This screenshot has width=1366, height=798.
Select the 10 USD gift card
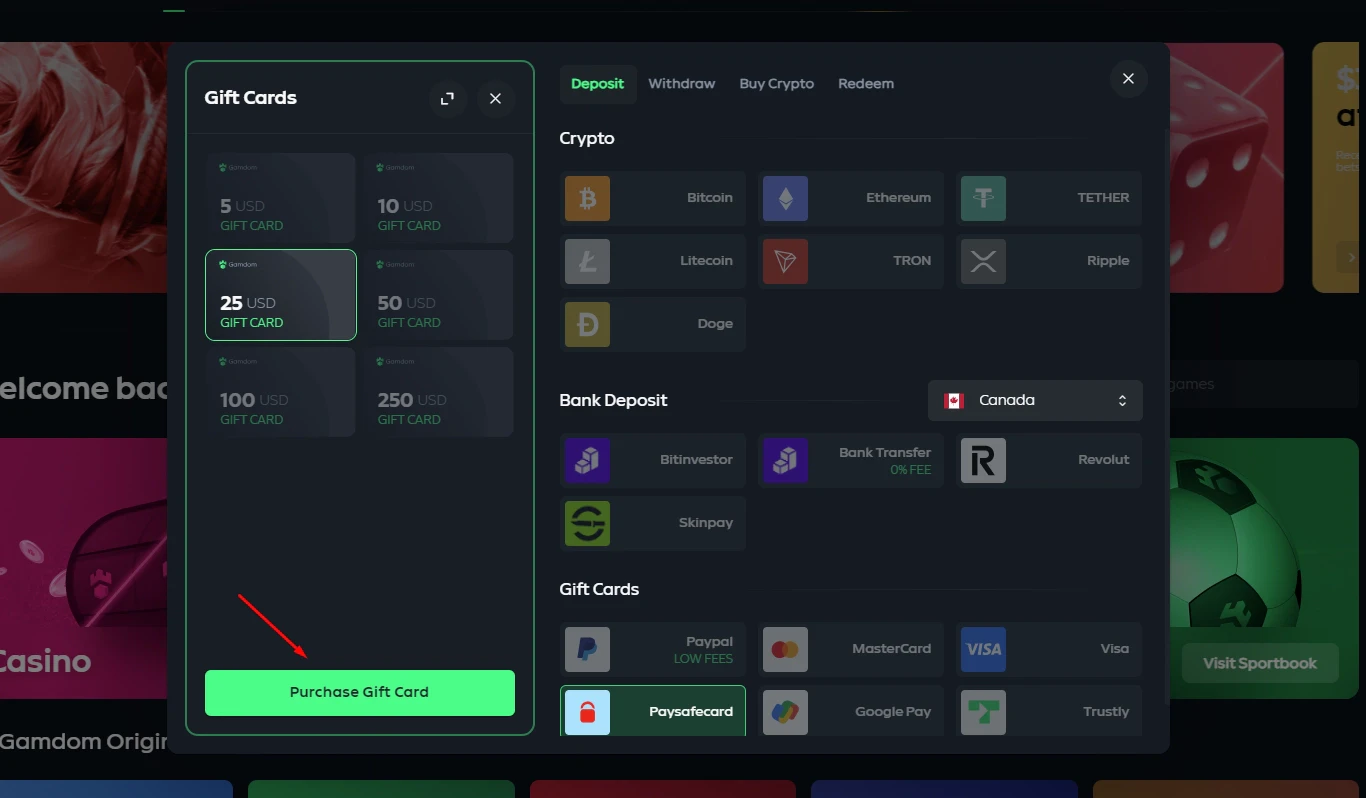(438, 198)
